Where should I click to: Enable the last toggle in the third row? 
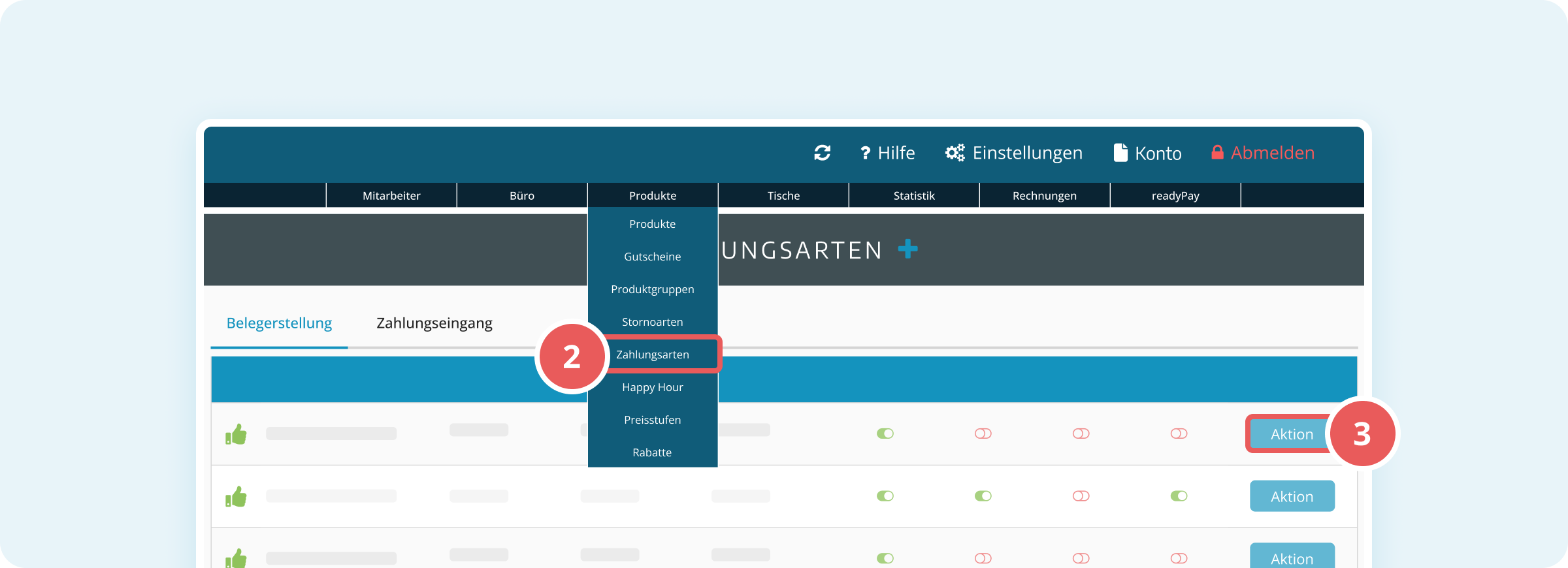pyautogui.click(x=1179, y=558)
